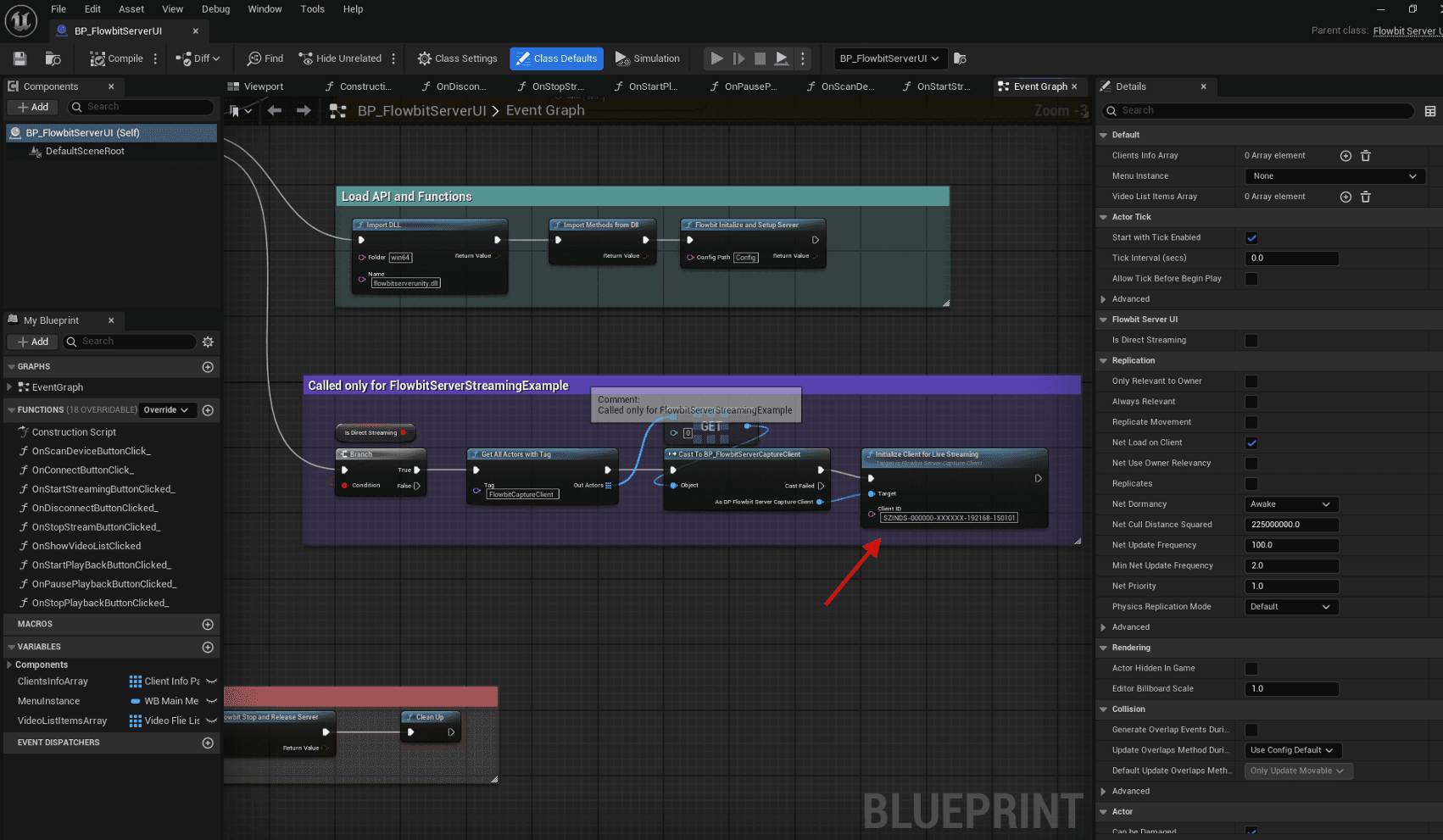Select OnConnectButtonClick_ function
The width and height of the screenshot is (1443, 840).
[x=83, y=470]
